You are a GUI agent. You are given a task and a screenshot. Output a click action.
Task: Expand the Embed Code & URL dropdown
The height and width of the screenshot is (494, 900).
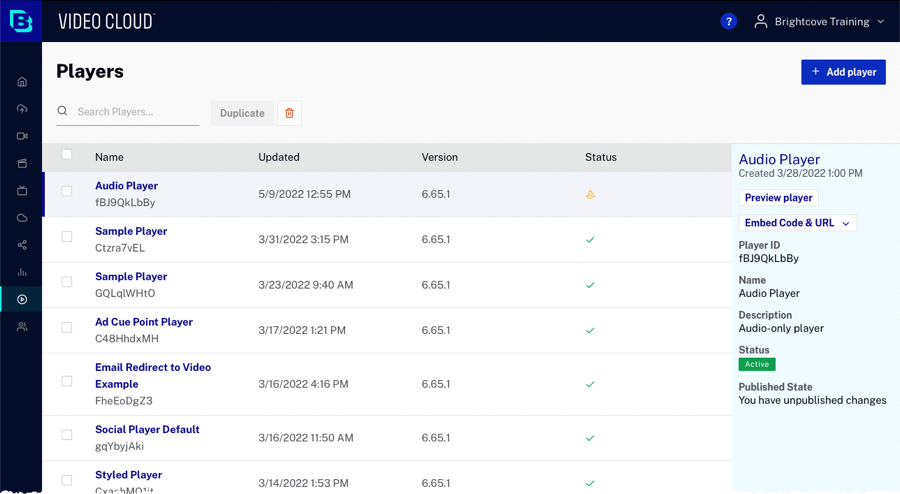tap(797, 223)
